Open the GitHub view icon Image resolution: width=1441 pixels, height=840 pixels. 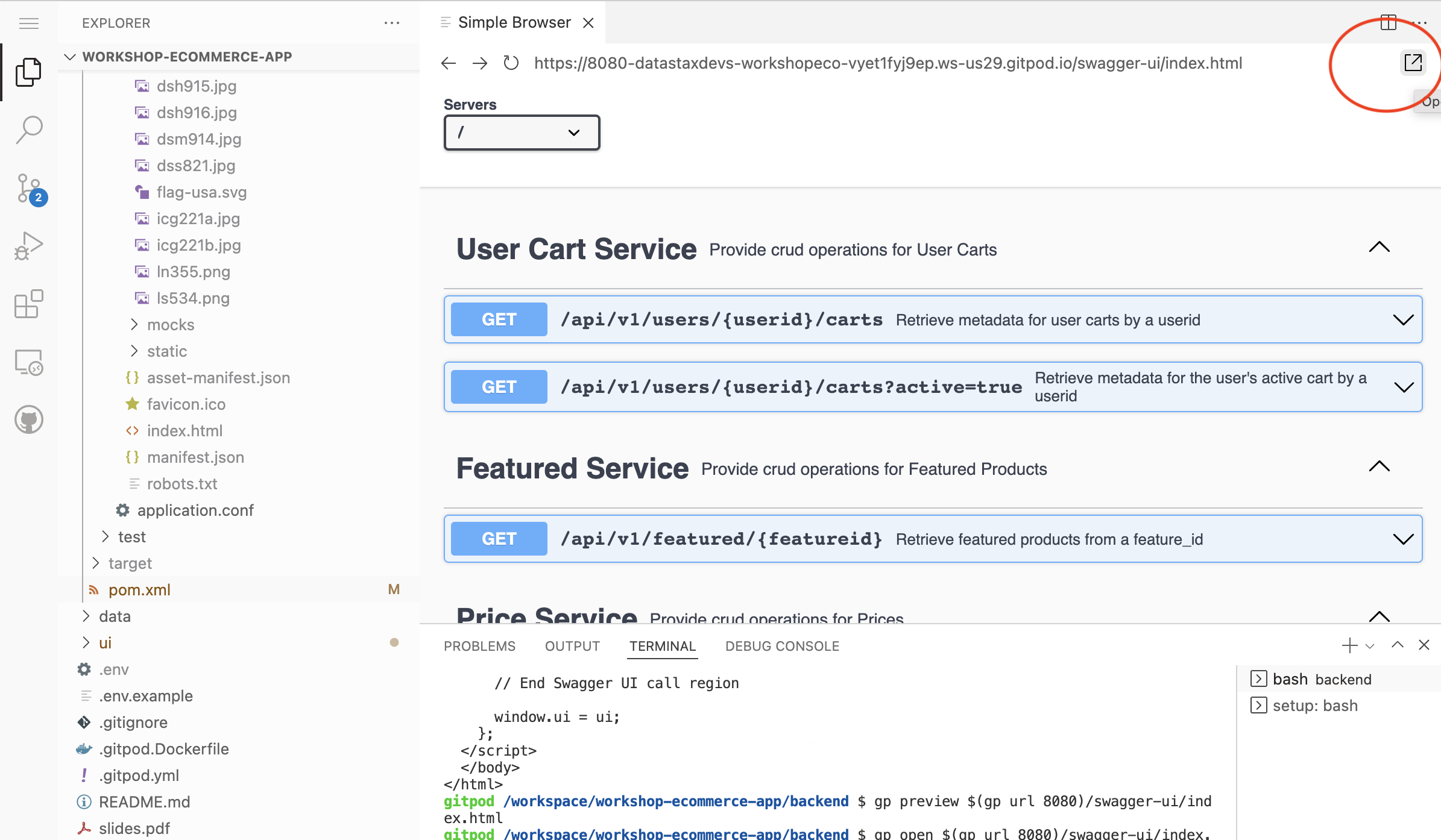click(29, 420)
